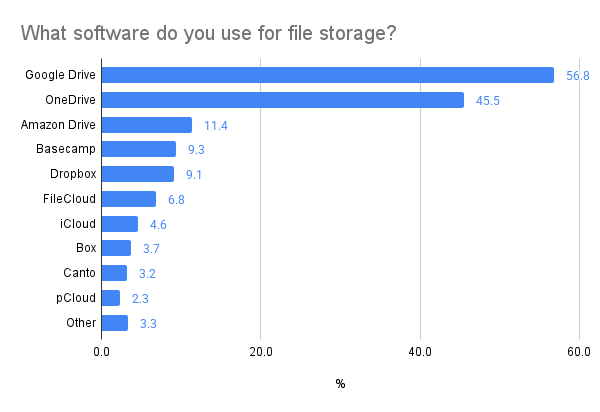Click the OneDrive bar
Screen dimensions: 600x412
coord(283,100)
